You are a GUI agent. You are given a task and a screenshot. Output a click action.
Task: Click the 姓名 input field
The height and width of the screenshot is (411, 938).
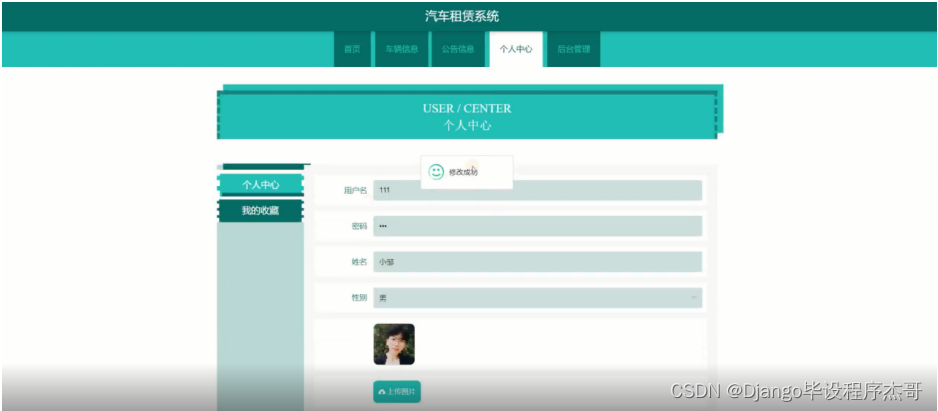(537, 262)
